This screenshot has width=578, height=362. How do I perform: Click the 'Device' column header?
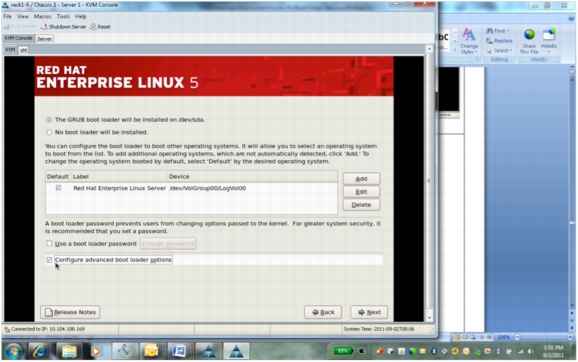252,177
